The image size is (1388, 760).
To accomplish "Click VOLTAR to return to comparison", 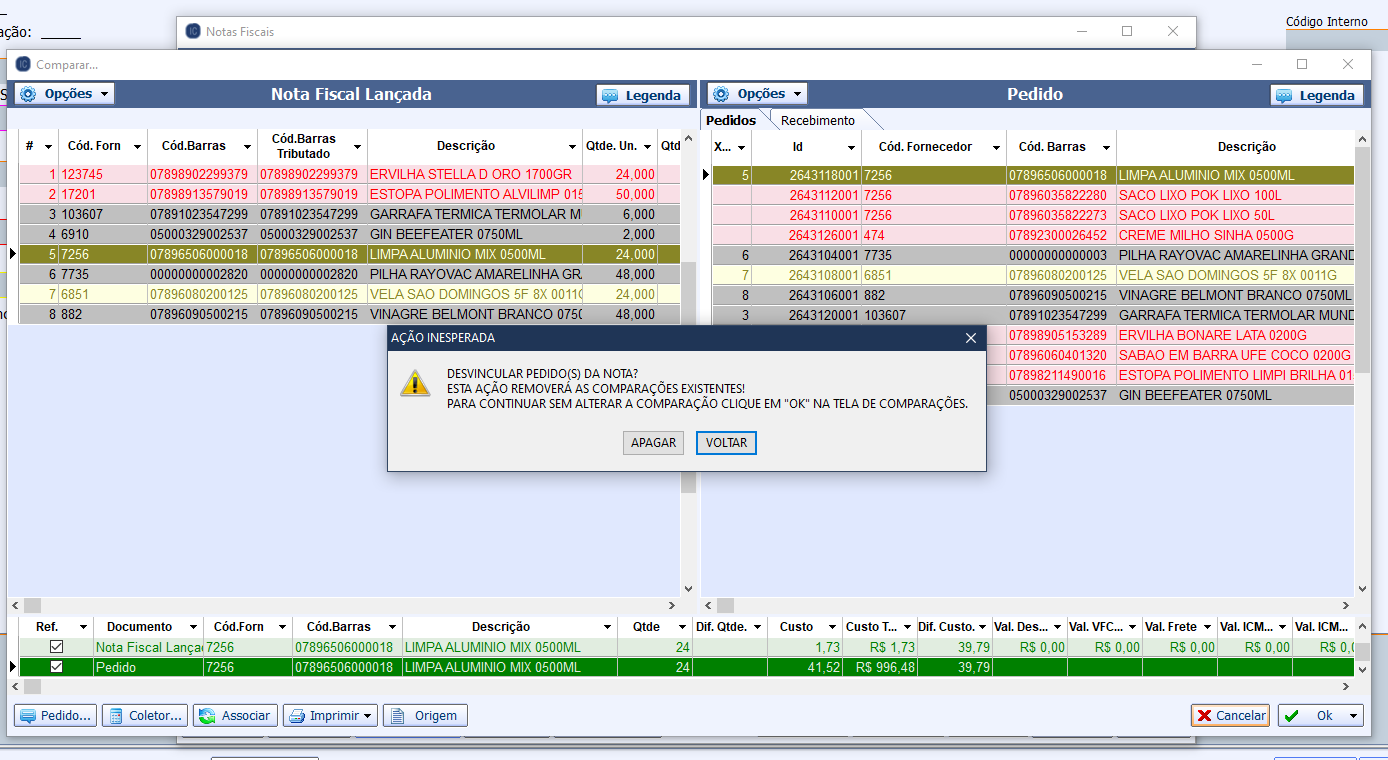I will tap(726, 443).
